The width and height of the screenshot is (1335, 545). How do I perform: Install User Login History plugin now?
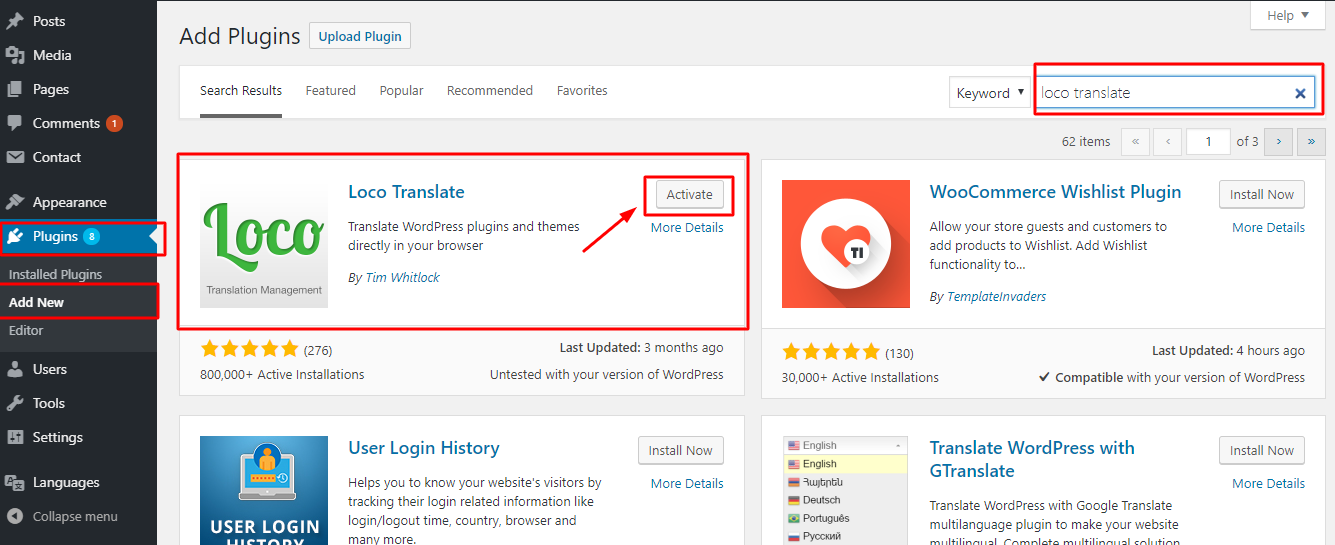pyautogui.click(x=681, y=451)
